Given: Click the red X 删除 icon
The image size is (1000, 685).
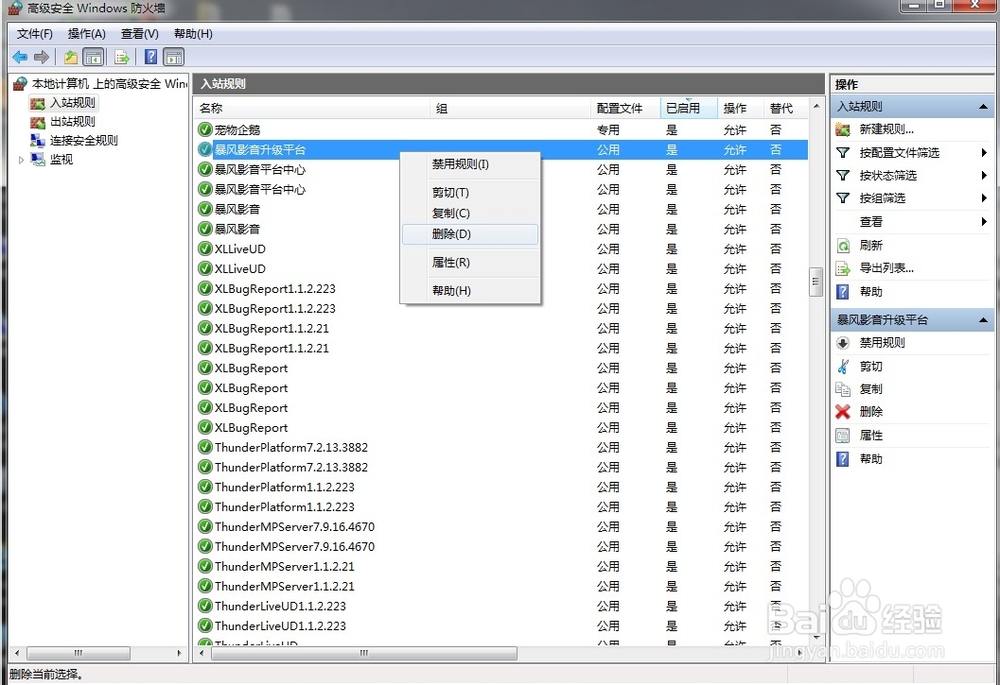Looking at the screenshot, I should coord(842,412).
